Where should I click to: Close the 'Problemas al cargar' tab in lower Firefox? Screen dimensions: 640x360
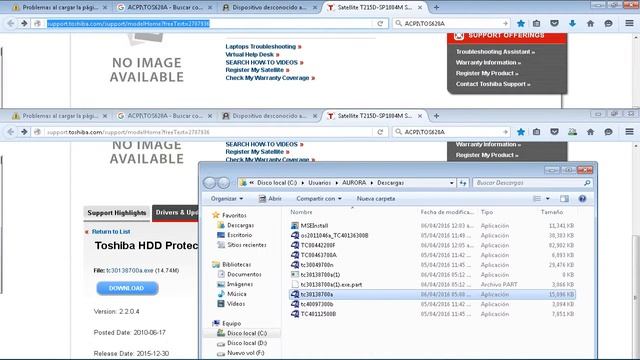pyautogui.click(x=105, y=116)
